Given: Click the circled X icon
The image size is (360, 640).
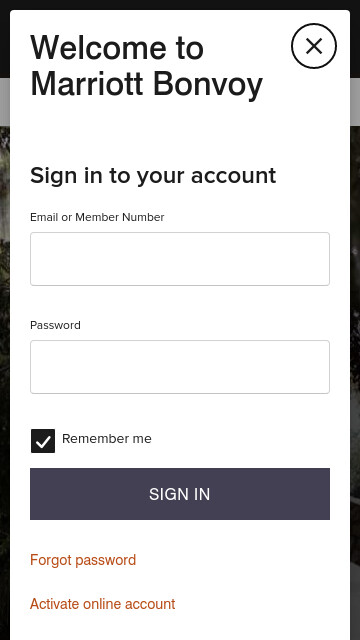Looking at the screenshot, I should coord(313,46).
